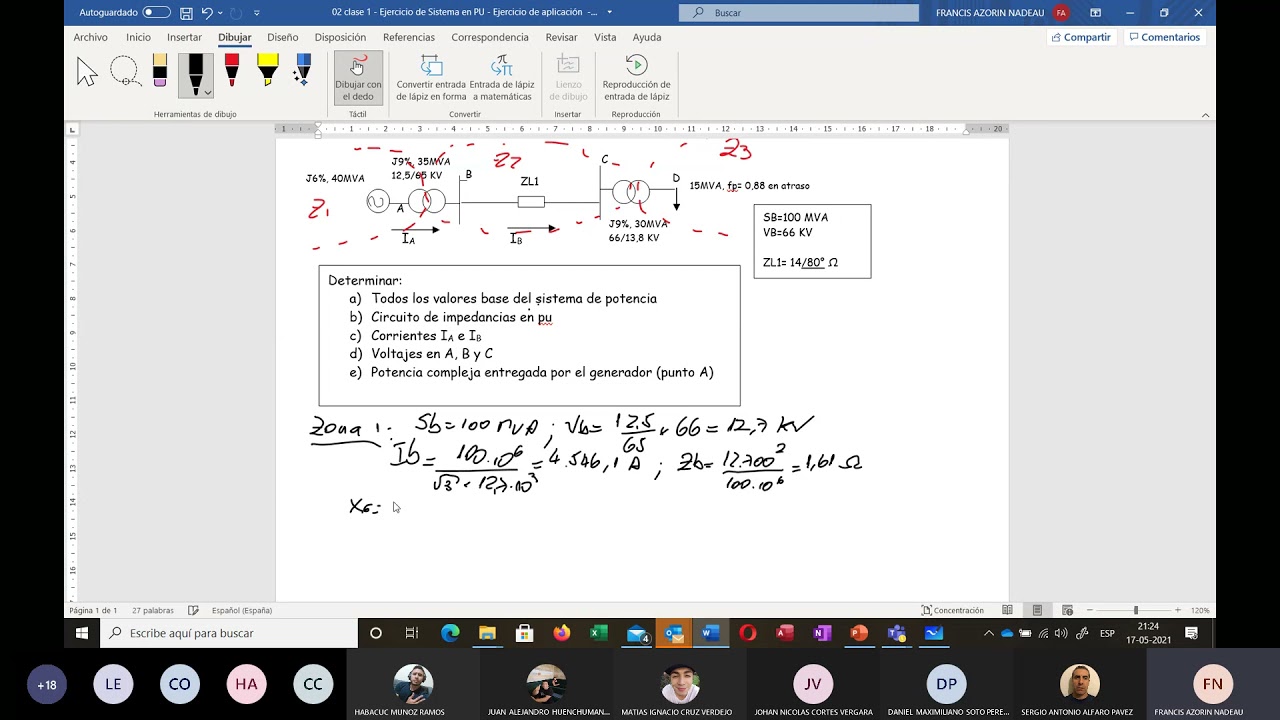Toggle the Autoguardado switch
This screenshot has width=1280, height=720.
[157, 13]
